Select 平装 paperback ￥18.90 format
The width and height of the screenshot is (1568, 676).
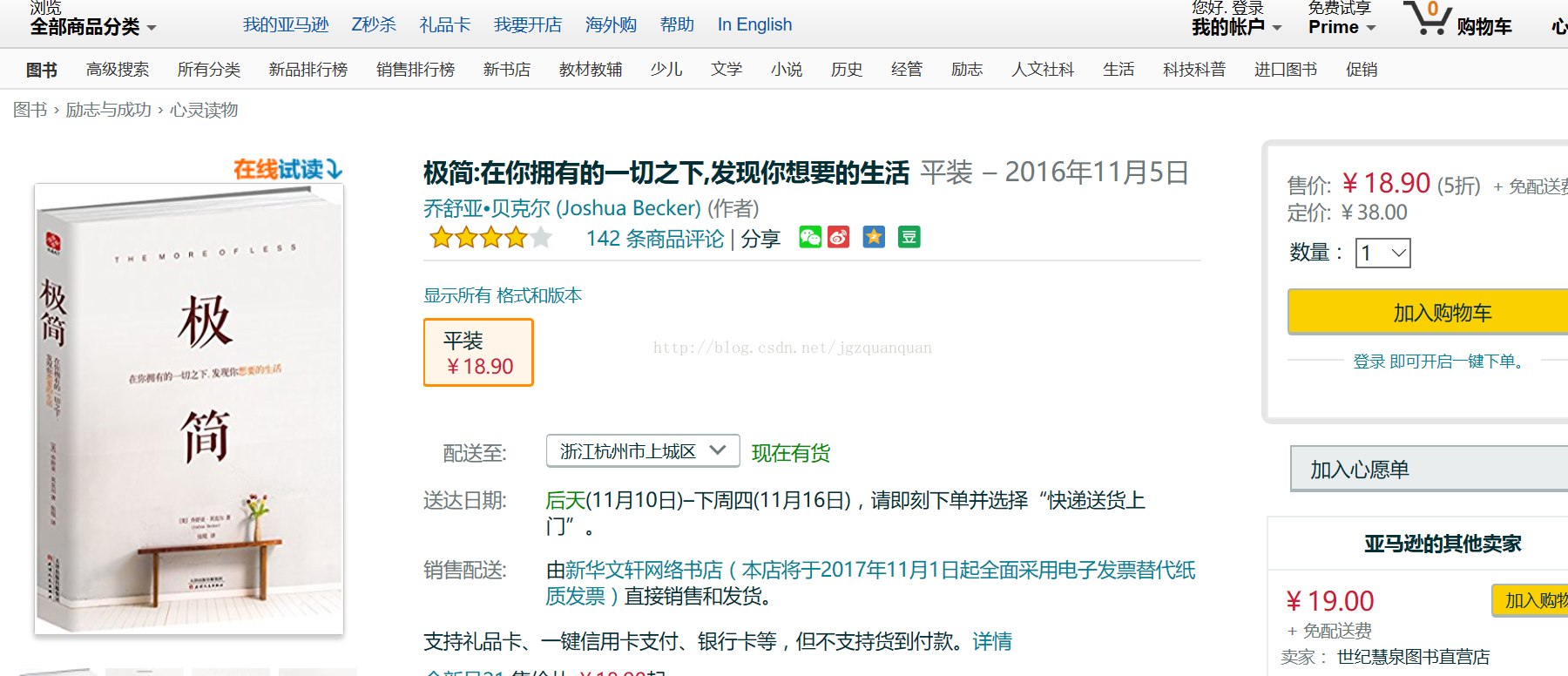[x=478, y=352]
